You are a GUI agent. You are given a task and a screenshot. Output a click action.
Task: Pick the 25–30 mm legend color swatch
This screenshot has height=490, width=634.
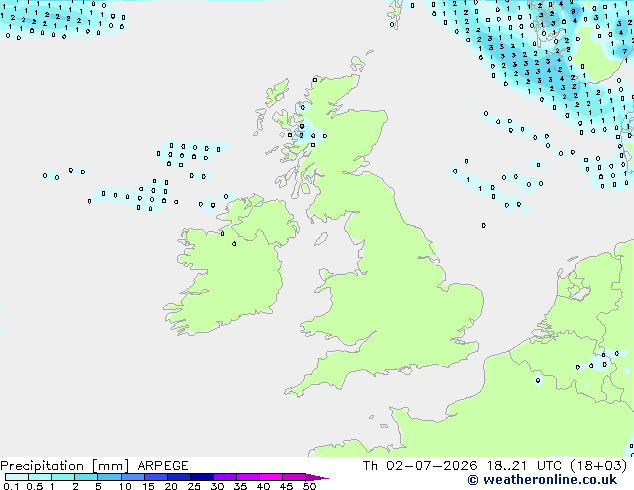click(201, 477)
